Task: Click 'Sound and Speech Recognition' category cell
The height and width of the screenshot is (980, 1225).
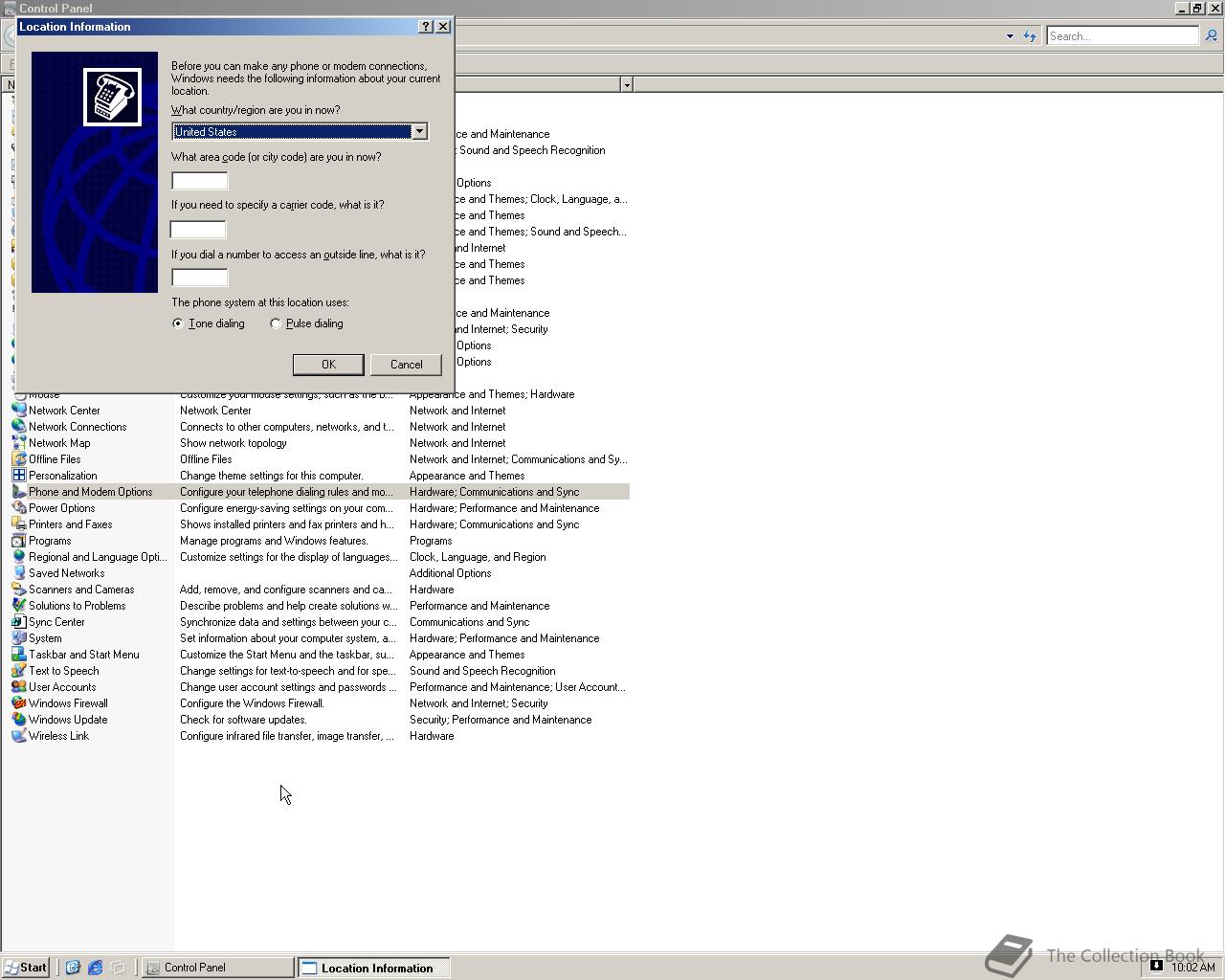Action: 482,671
